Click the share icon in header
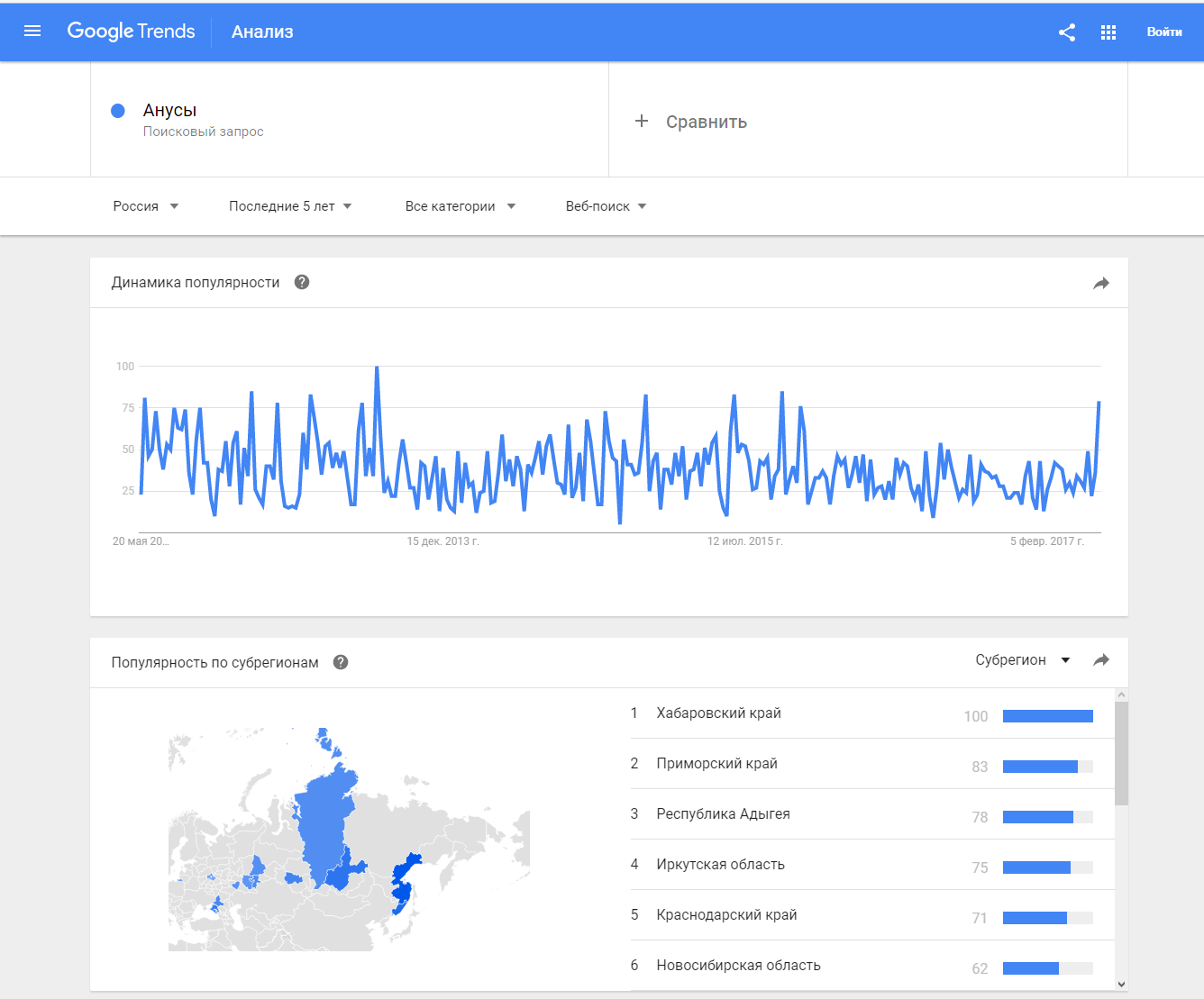The image size is (1204, 999). pyautogui.click(x=1067, y=32)
